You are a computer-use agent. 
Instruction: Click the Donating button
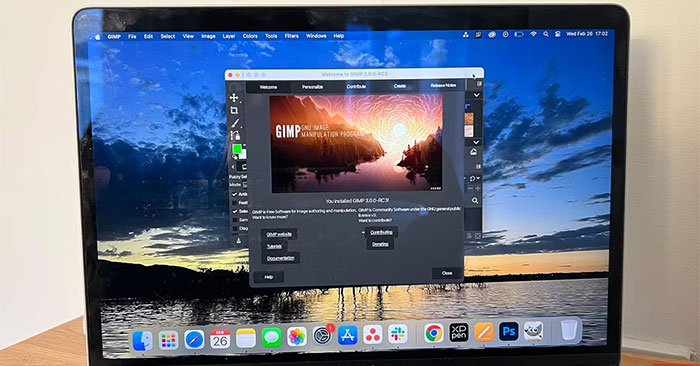point(380,244)
